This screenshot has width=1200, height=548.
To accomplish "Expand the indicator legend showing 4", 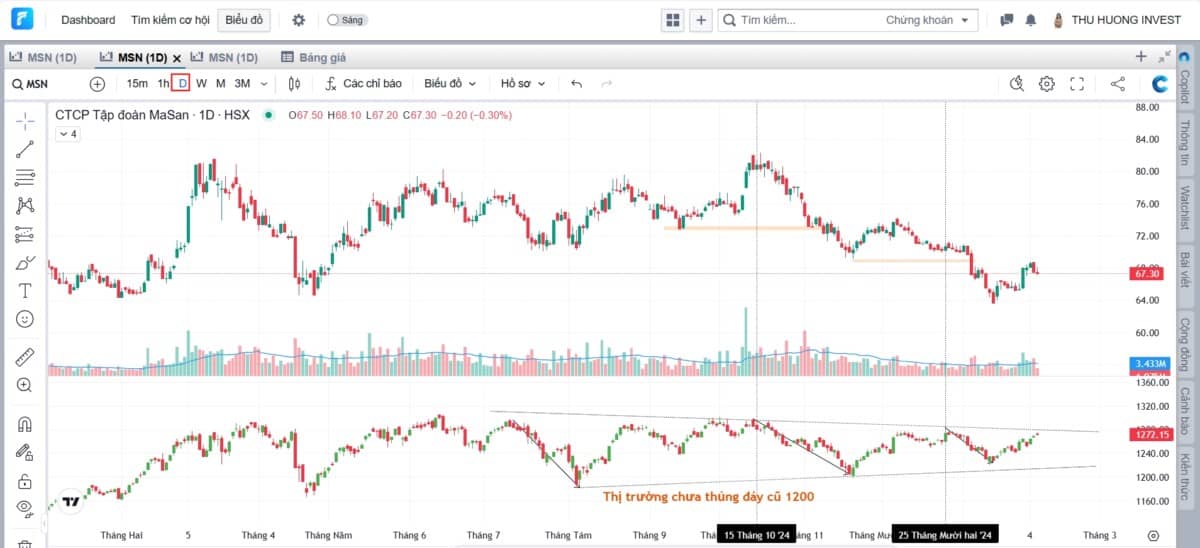I will click(66, 134).
